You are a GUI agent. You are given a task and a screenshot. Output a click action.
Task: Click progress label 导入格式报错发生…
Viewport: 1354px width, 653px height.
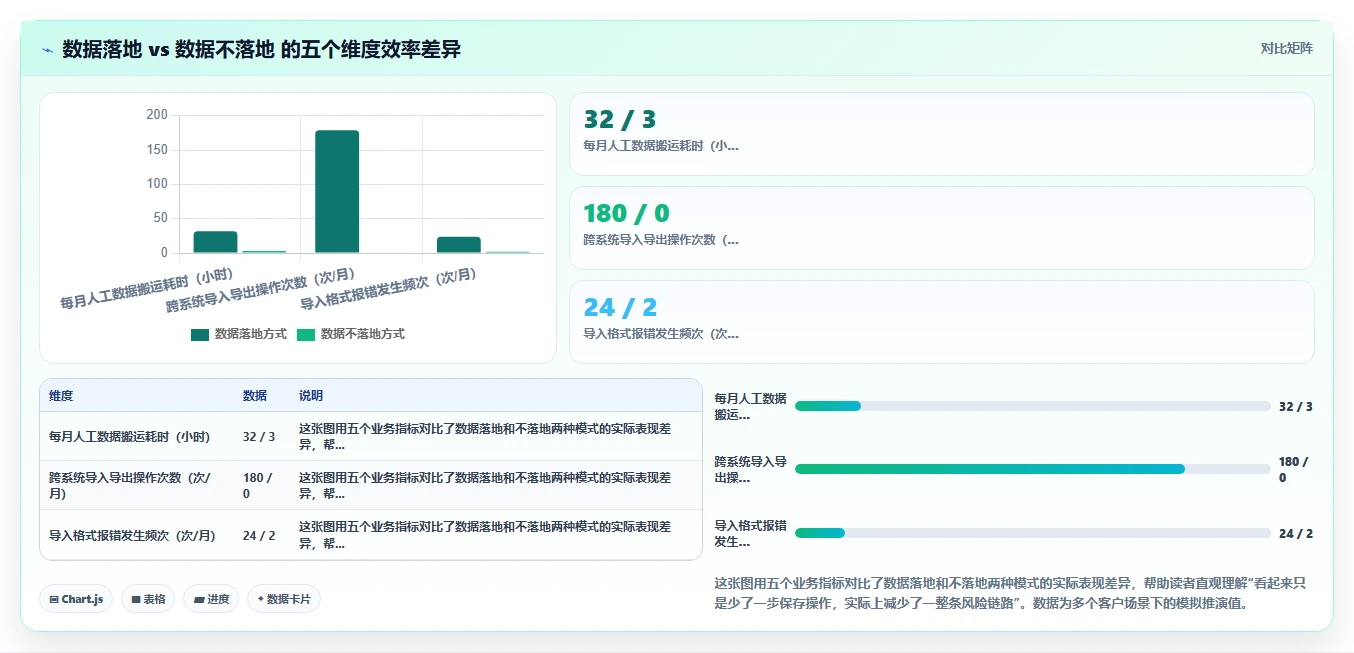pos(750,534)
